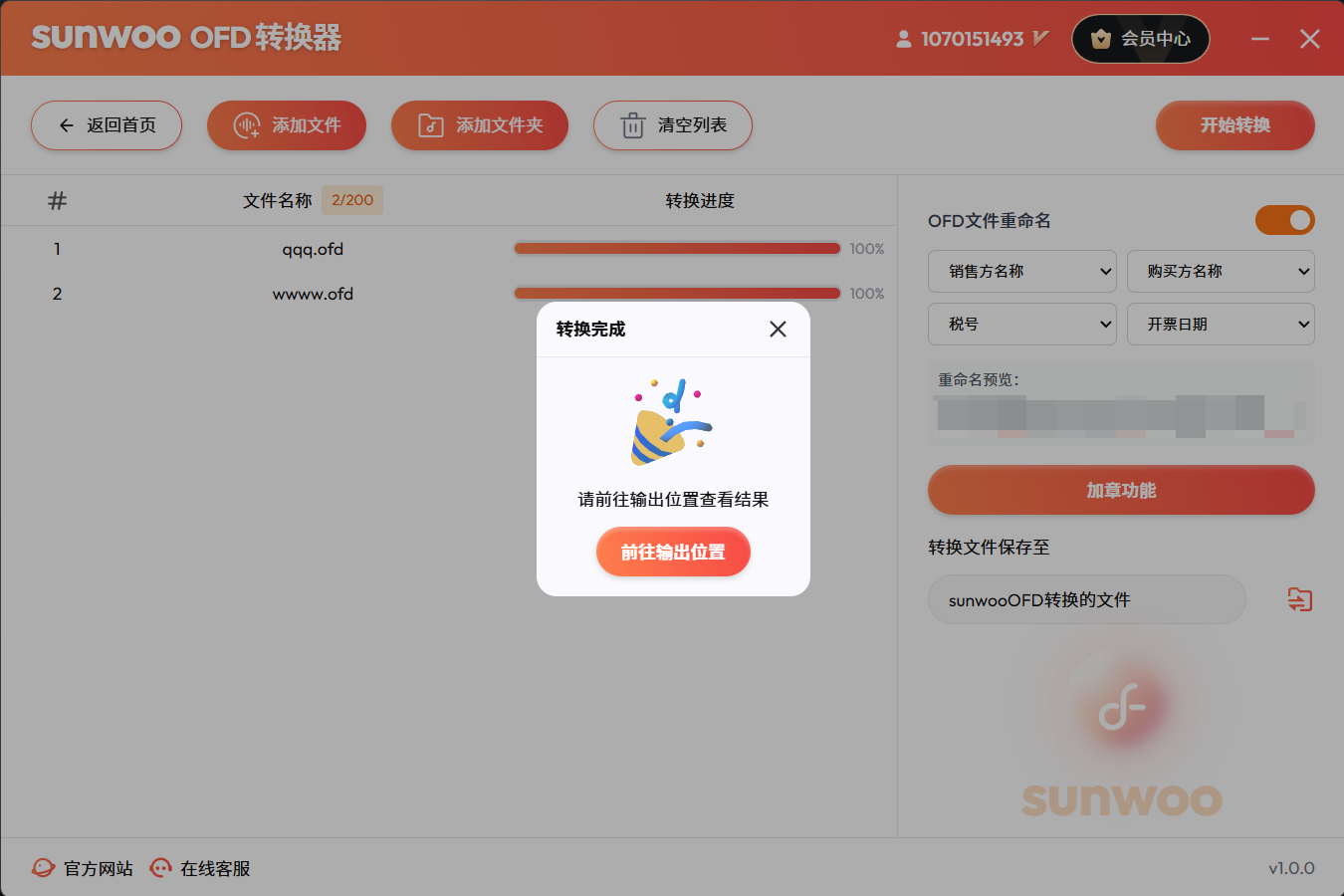Click the sunwooOFD转换的文件 save path field
Image resolution: width=1344 pixels, height=896 pixels.
(1087, 599)
